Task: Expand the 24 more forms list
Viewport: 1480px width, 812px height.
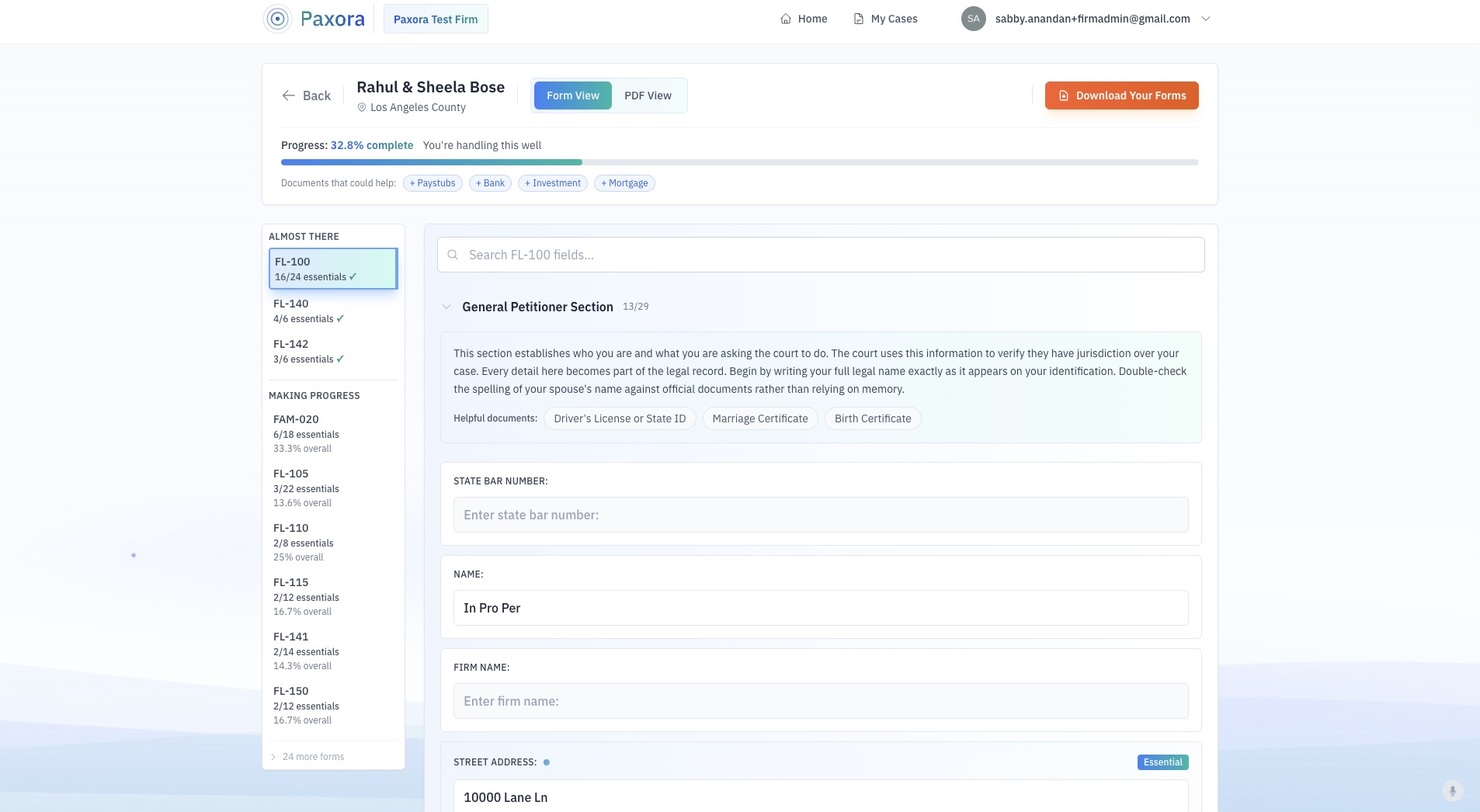Action: pos(312,756)
